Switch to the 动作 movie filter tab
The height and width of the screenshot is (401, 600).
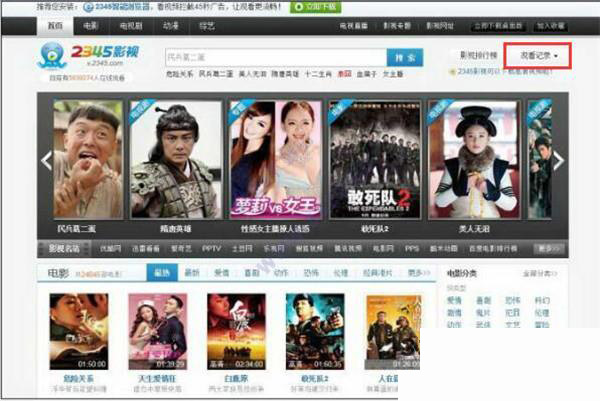[281, 273]
